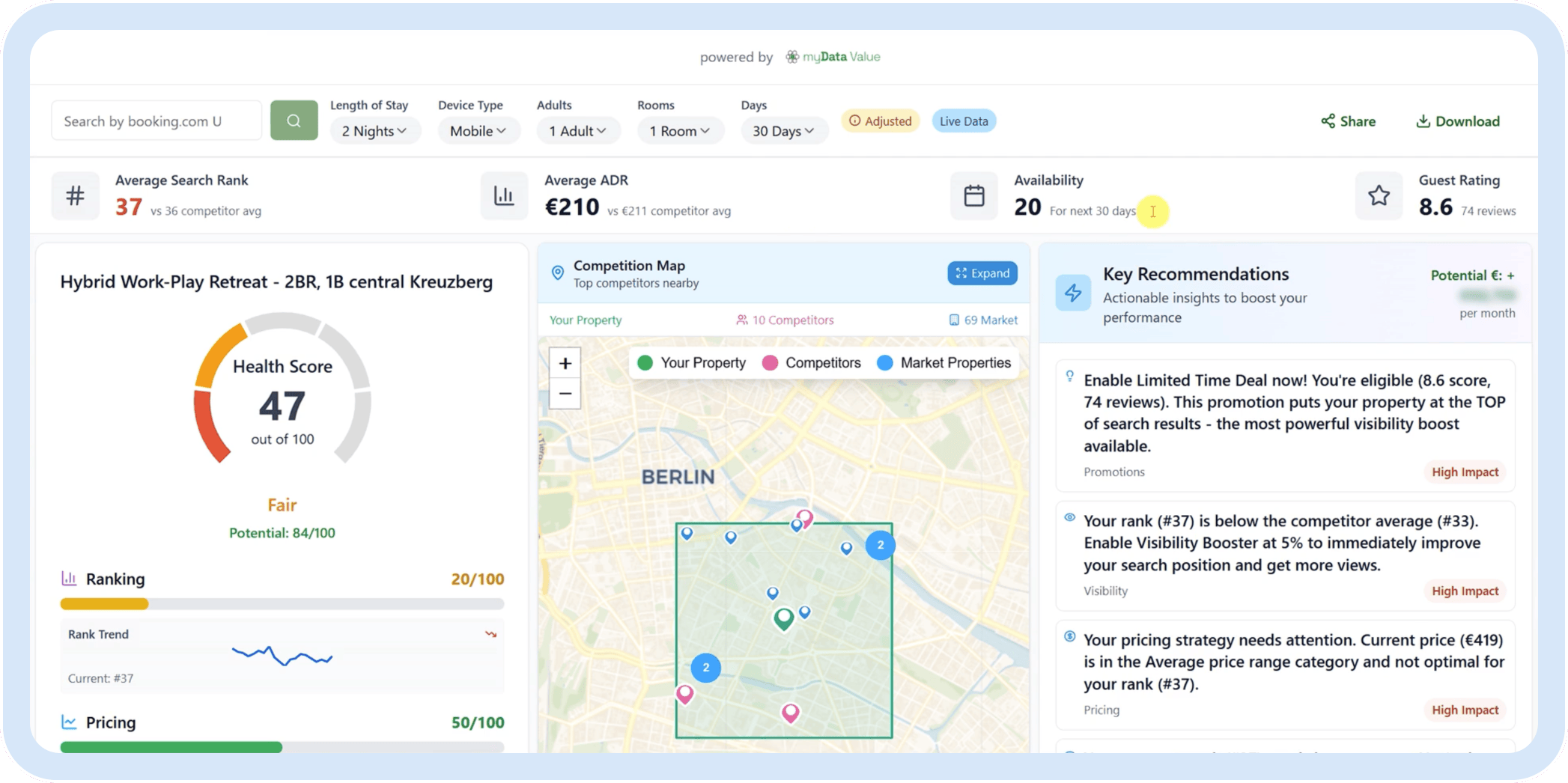Click the lightning bolt Key Recommendations icon
The height and width of the screenshot is (783, 1568).
point(1073,293)
